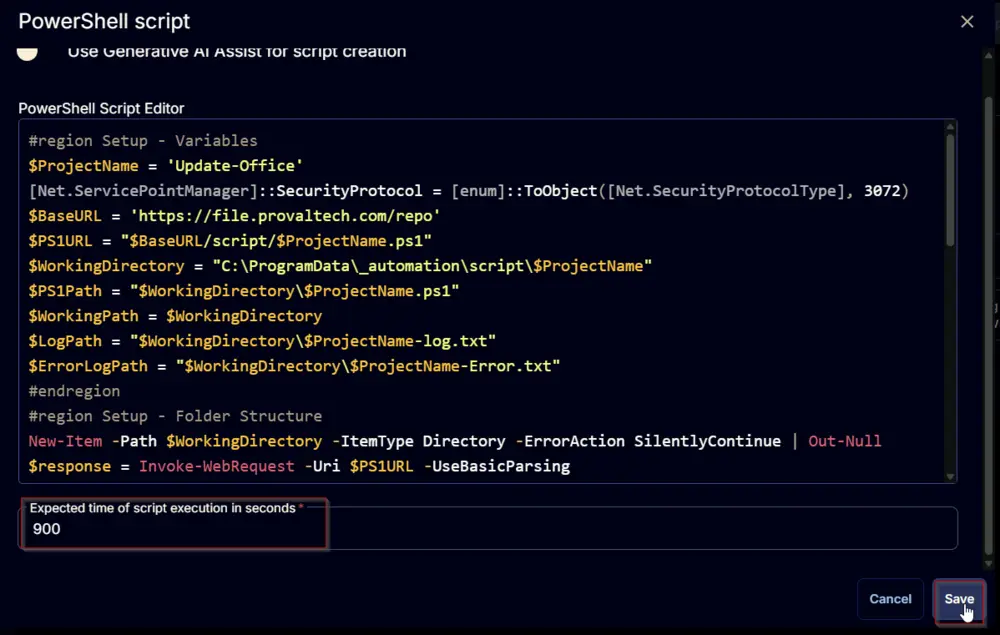Click the #region Setup - Variables comment line
Screen dimensions: 1000x635
click(143, 141)
